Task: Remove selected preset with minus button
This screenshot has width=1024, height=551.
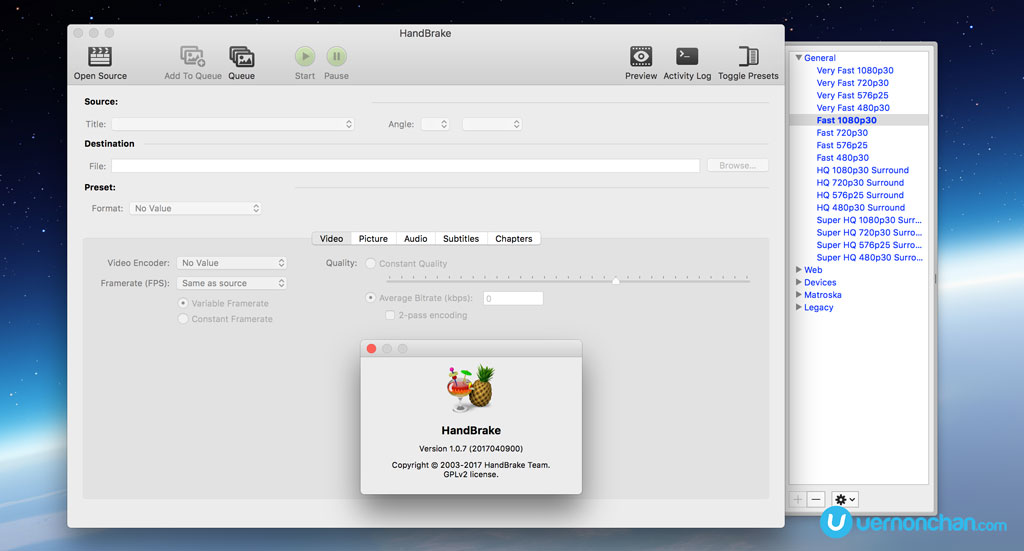Action: point(816,499)
